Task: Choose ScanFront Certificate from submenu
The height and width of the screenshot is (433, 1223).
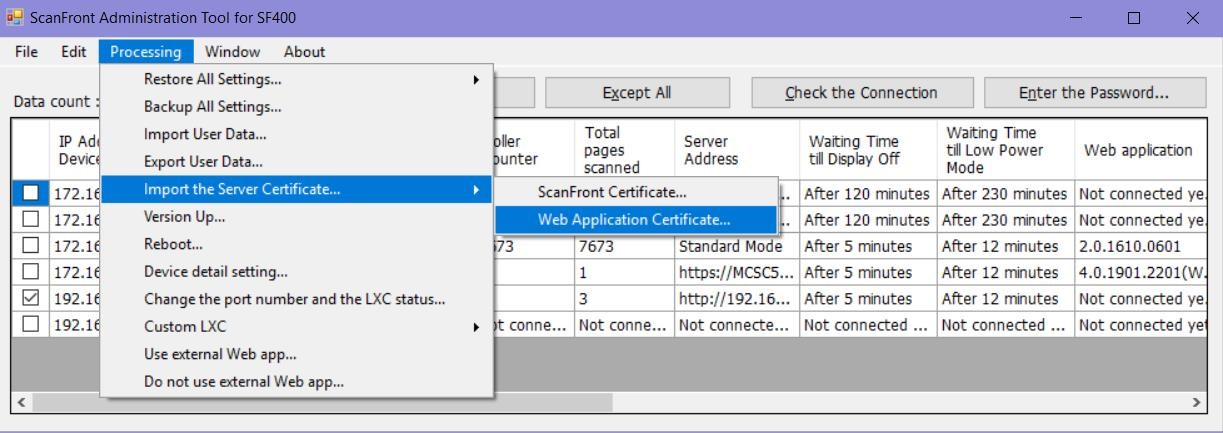Action: [612, 192]
